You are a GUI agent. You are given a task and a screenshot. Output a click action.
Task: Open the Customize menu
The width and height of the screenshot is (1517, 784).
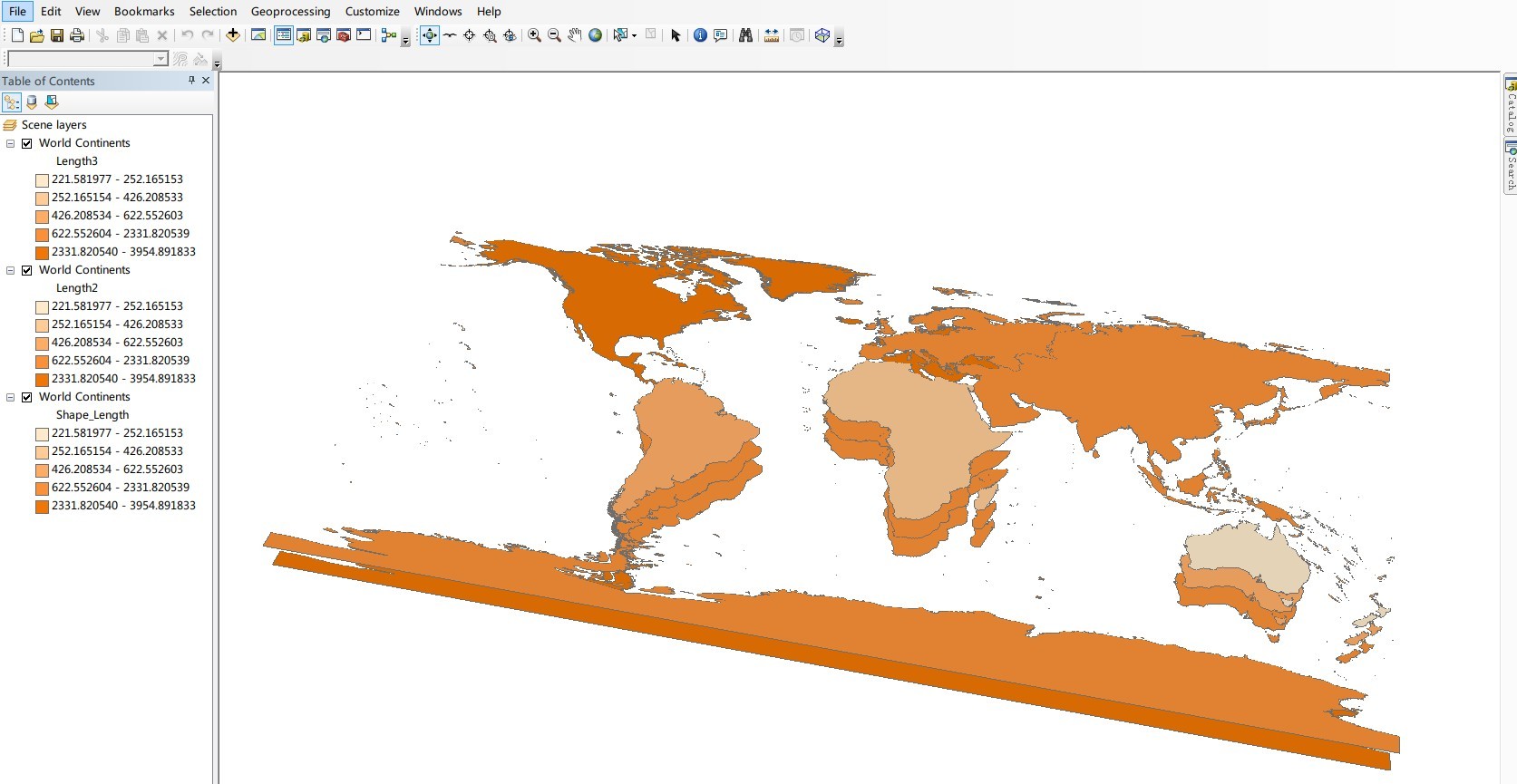tap(372, 11)
